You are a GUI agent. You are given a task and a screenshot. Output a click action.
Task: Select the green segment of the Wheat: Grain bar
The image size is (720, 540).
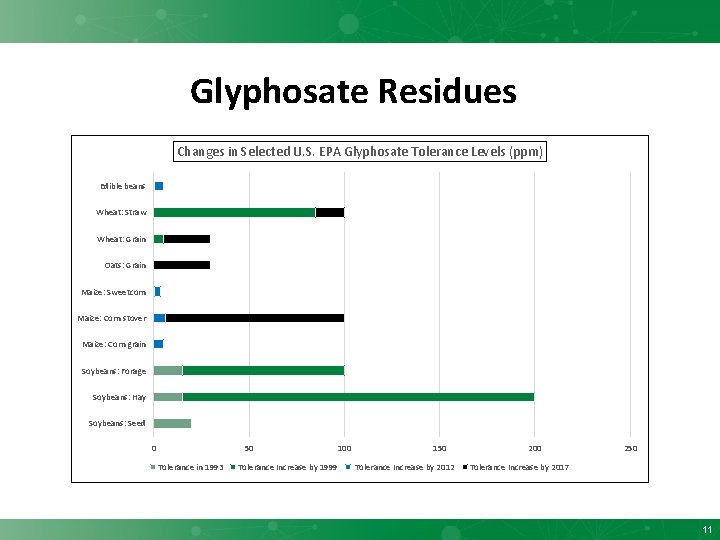[158, 239]
